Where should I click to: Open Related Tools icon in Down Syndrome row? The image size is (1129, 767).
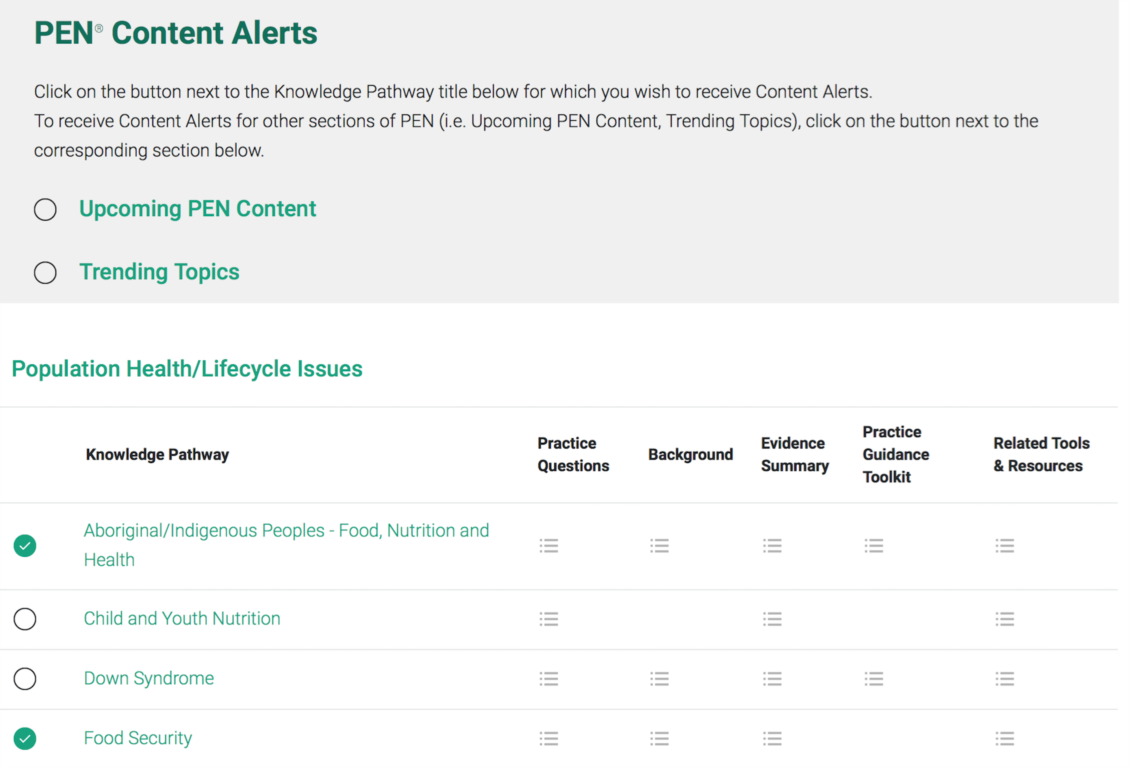coord(1004,678)
